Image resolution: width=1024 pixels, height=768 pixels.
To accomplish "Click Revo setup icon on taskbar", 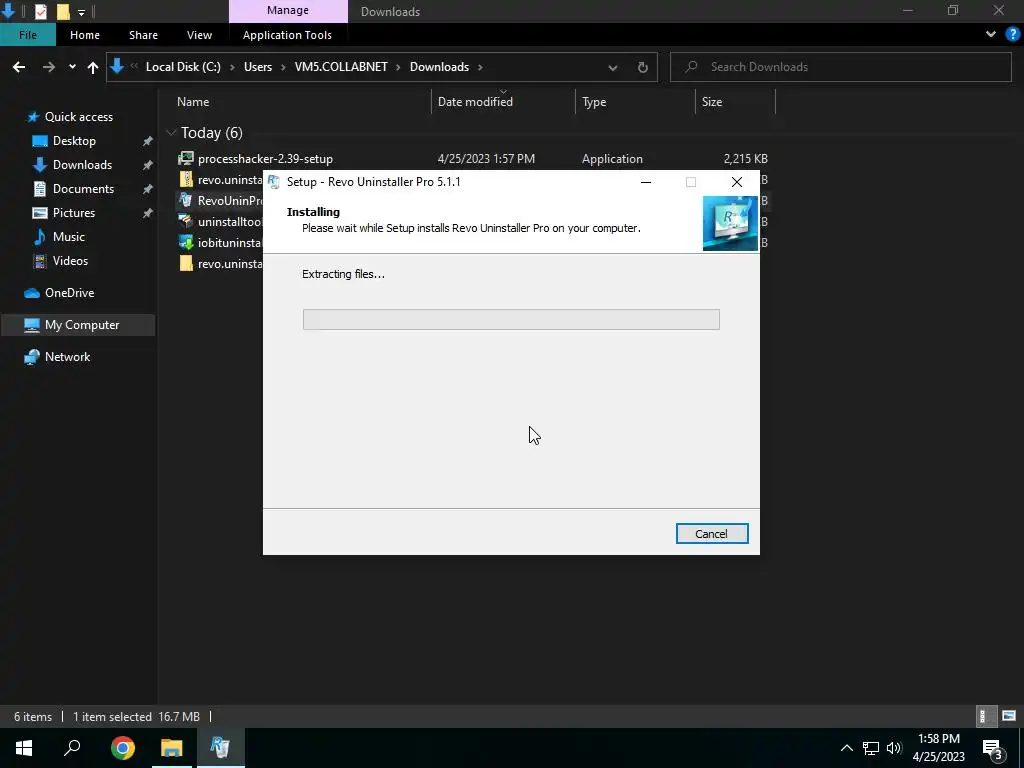I will (220, 748).
